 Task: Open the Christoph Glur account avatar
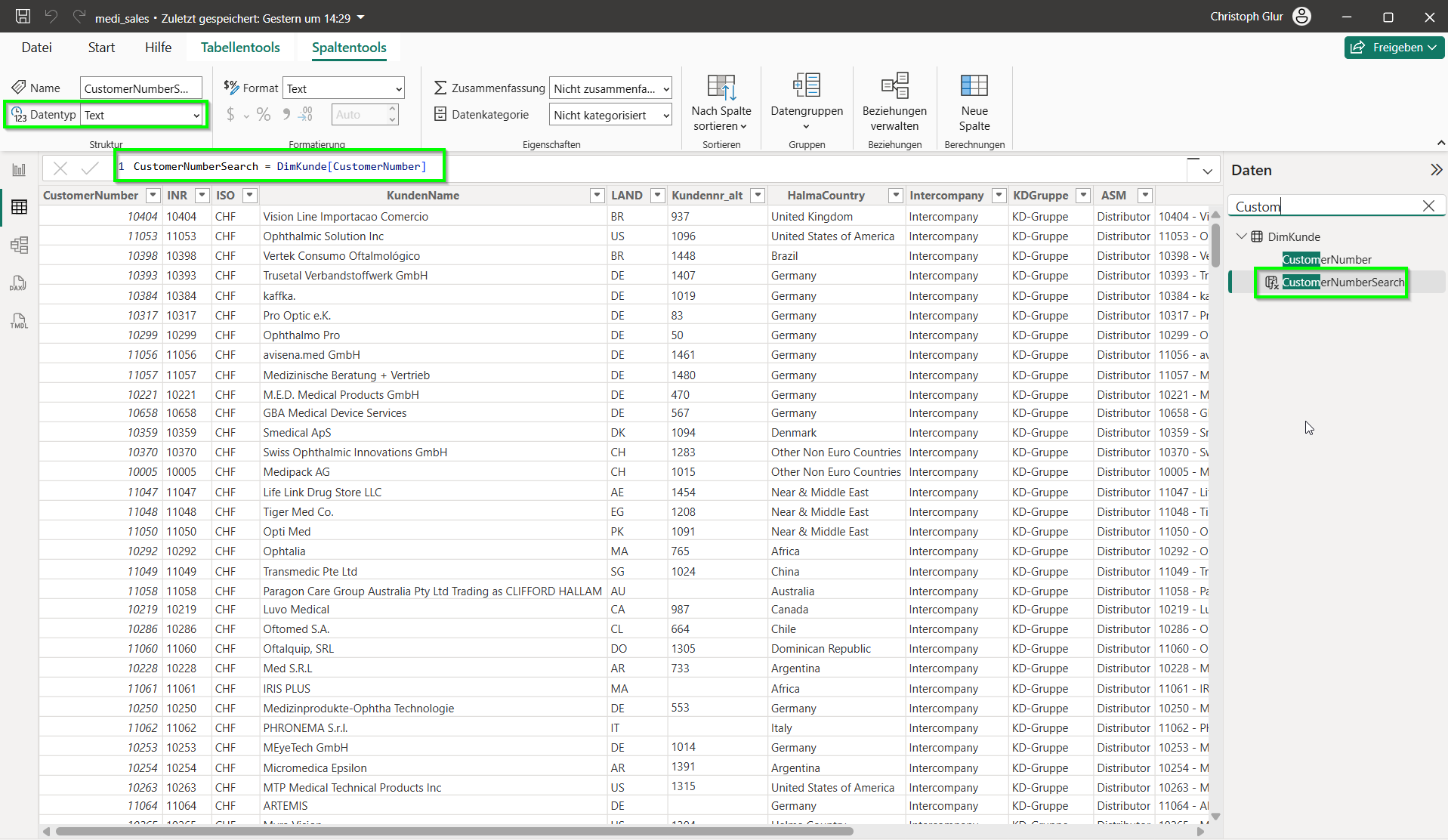(1302, 17)
